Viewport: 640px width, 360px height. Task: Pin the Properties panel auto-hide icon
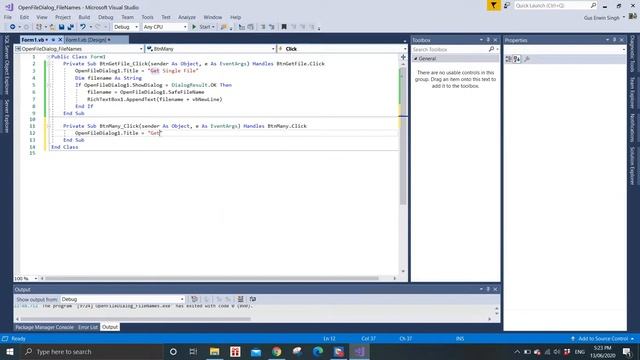pyautogui.click(x=614, y=40)
